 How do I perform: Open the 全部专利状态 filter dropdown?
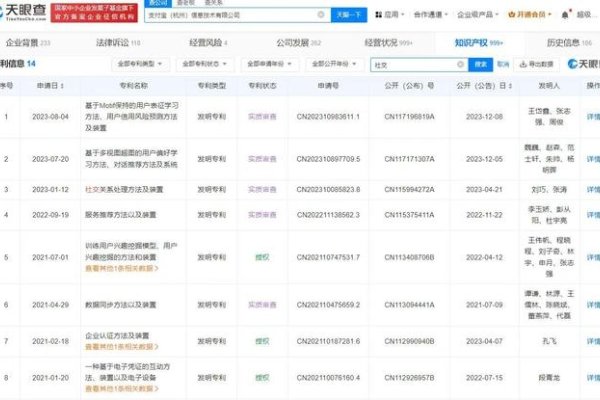(x=204, y=64)
